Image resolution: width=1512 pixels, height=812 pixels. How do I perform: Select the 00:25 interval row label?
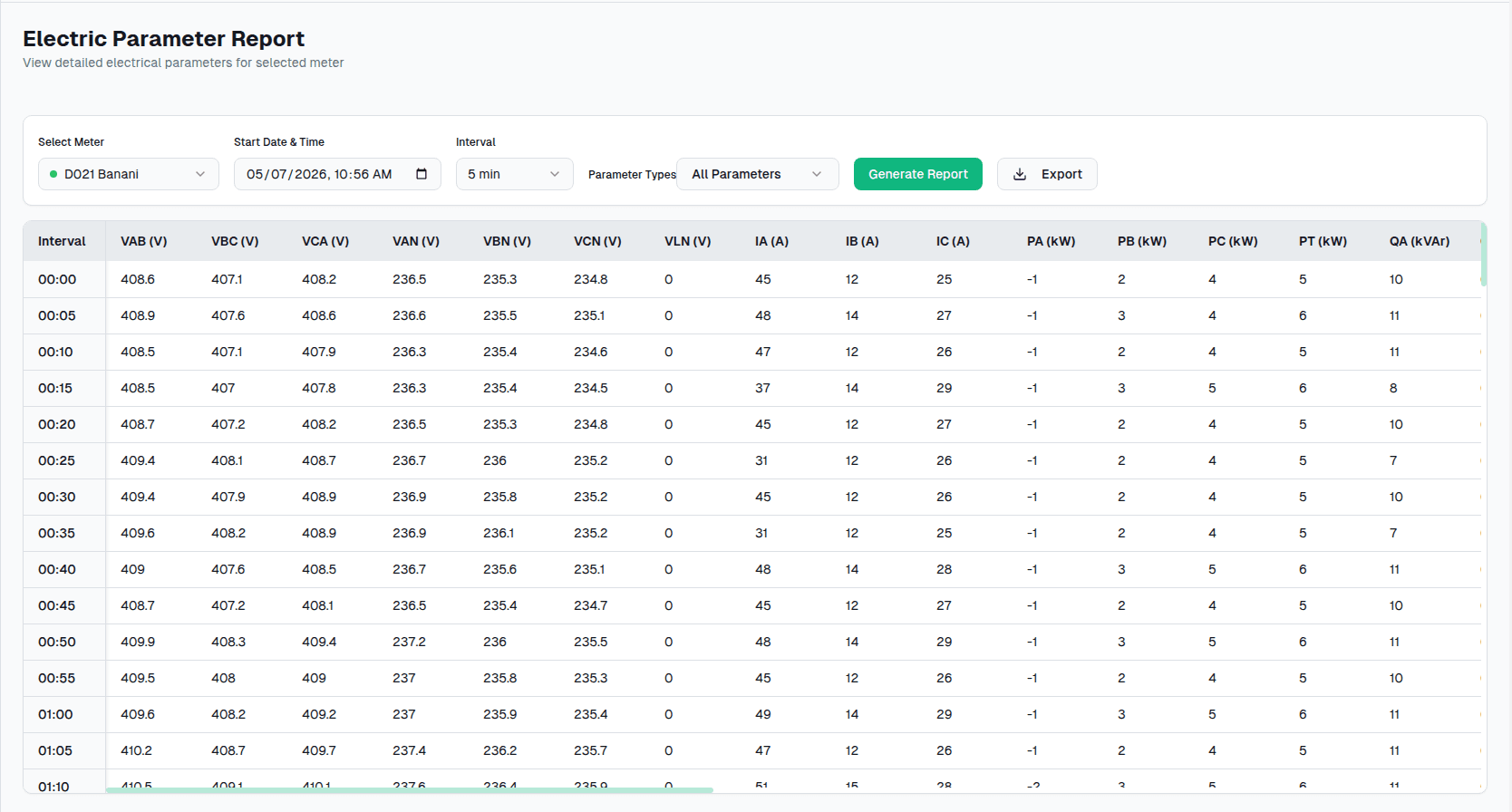(x=56, y=460)
